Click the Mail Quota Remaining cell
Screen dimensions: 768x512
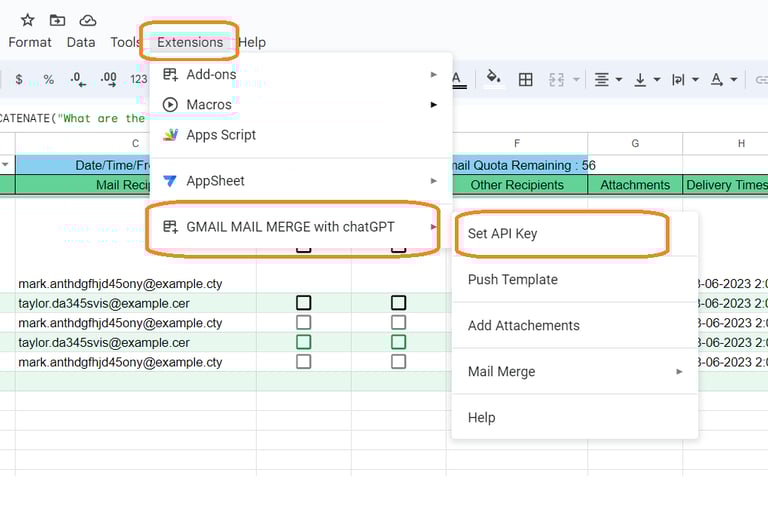[x=520, y=165]
